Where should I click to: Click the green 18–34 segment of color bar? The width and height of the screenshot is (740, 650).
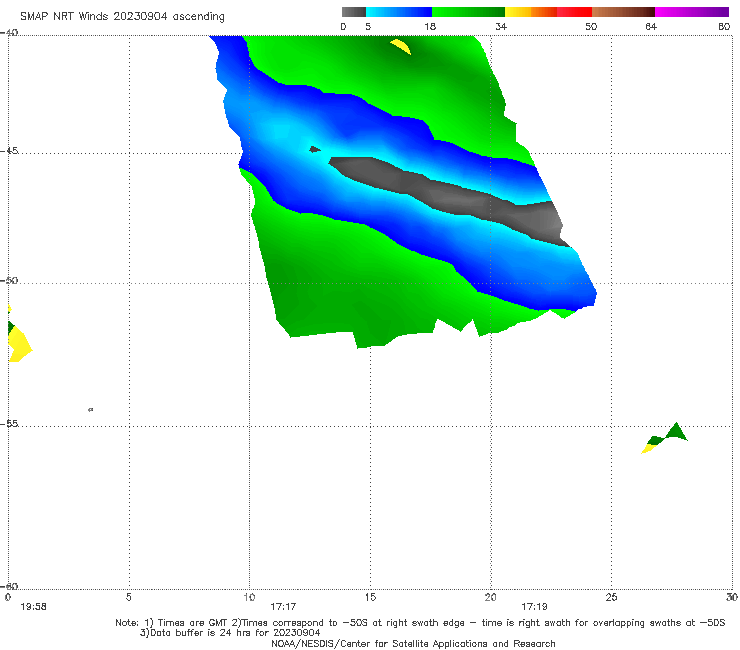pyautogui.click(x=468, y=12)
